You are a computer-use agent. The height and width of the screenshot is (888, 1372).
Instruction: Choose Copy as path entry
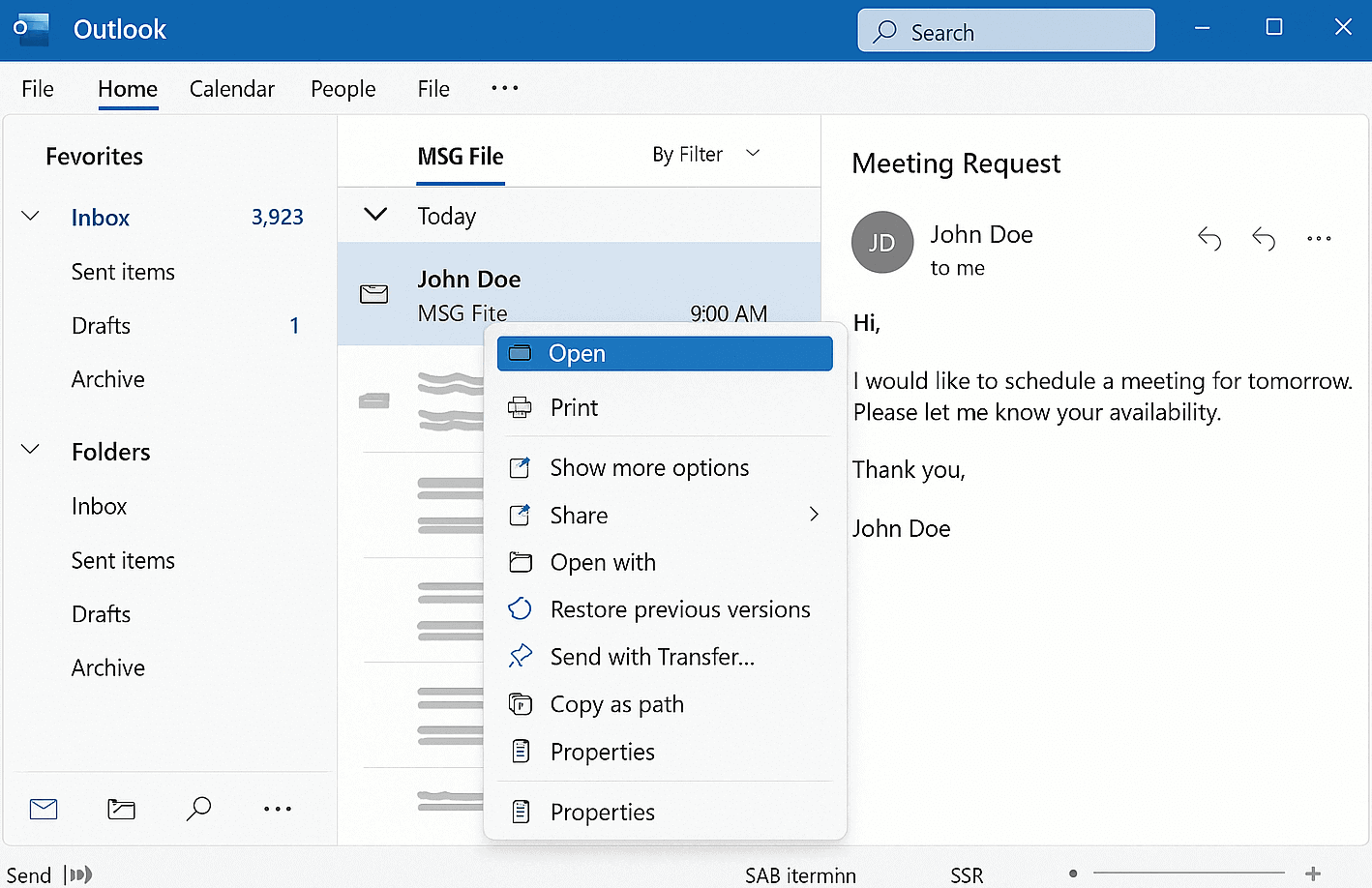[x=665, y=704]
